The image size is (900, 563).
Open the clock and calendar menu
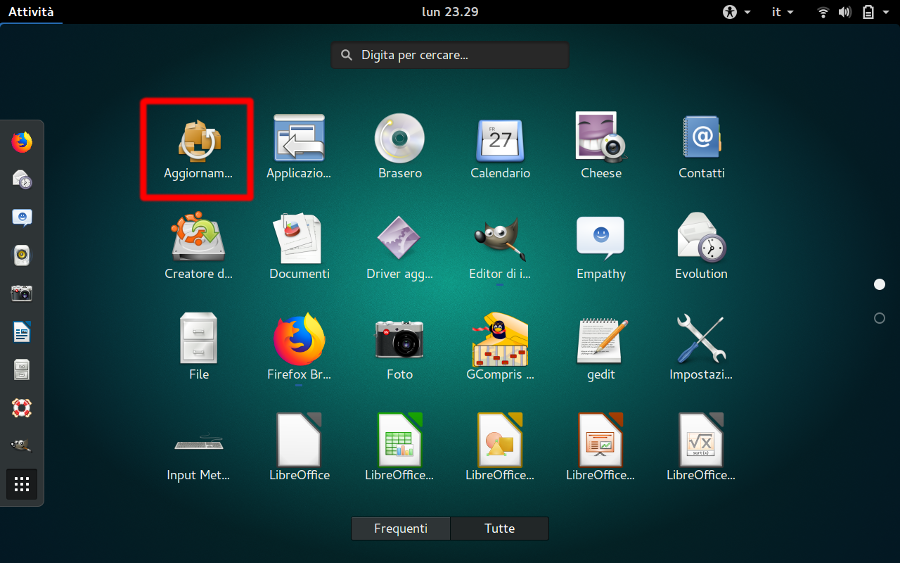(451, 12)
